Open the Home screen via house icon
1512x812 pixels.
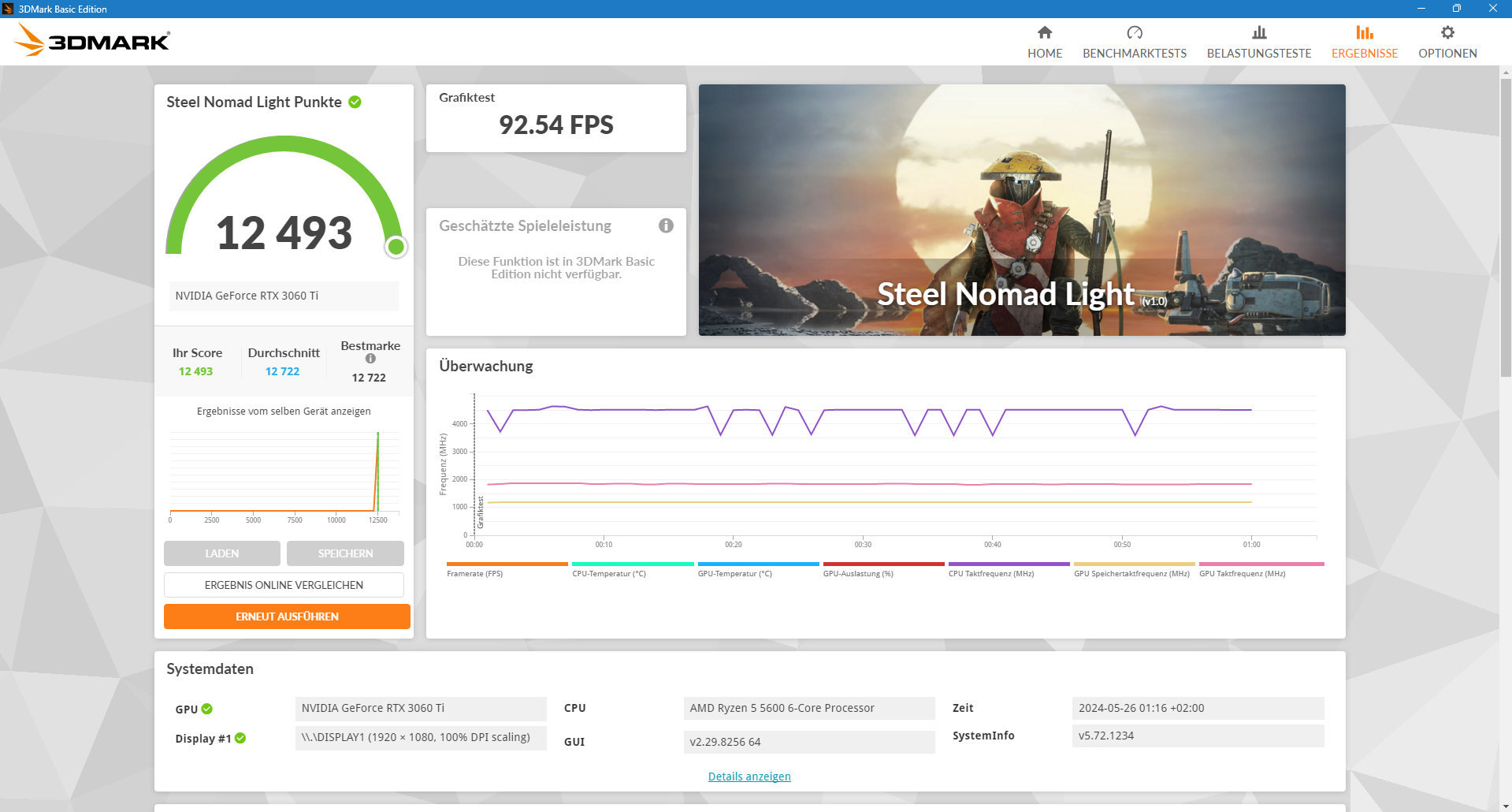[1045, 33]
